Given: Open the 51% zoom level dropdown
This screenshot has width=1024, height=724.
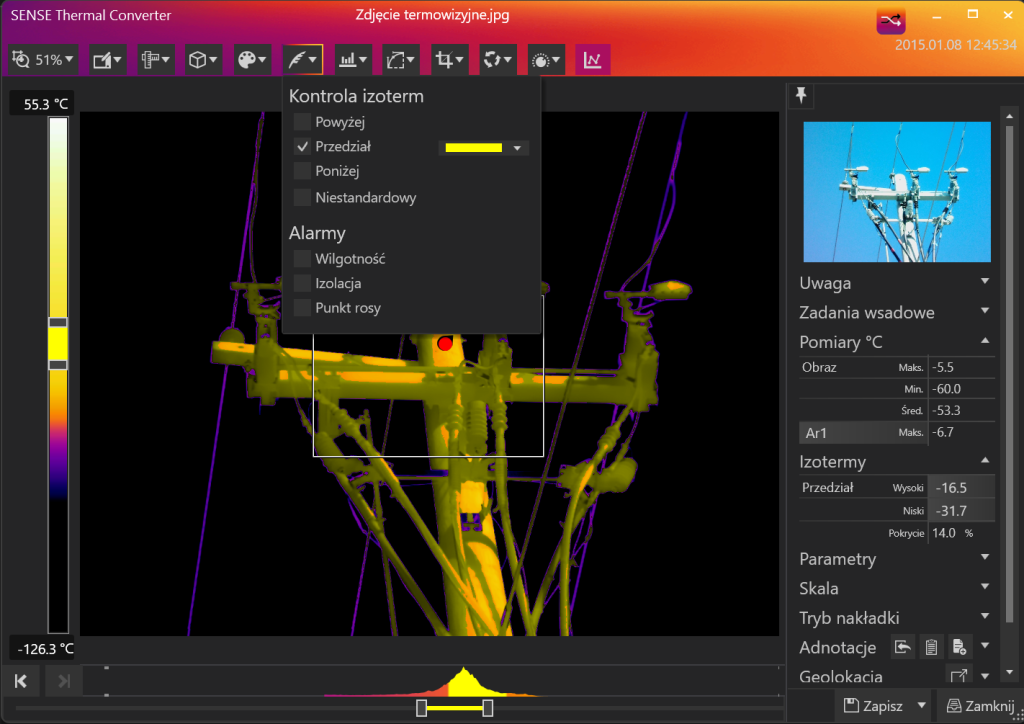Looking at the screenshot, I should (x=43, y=60).
